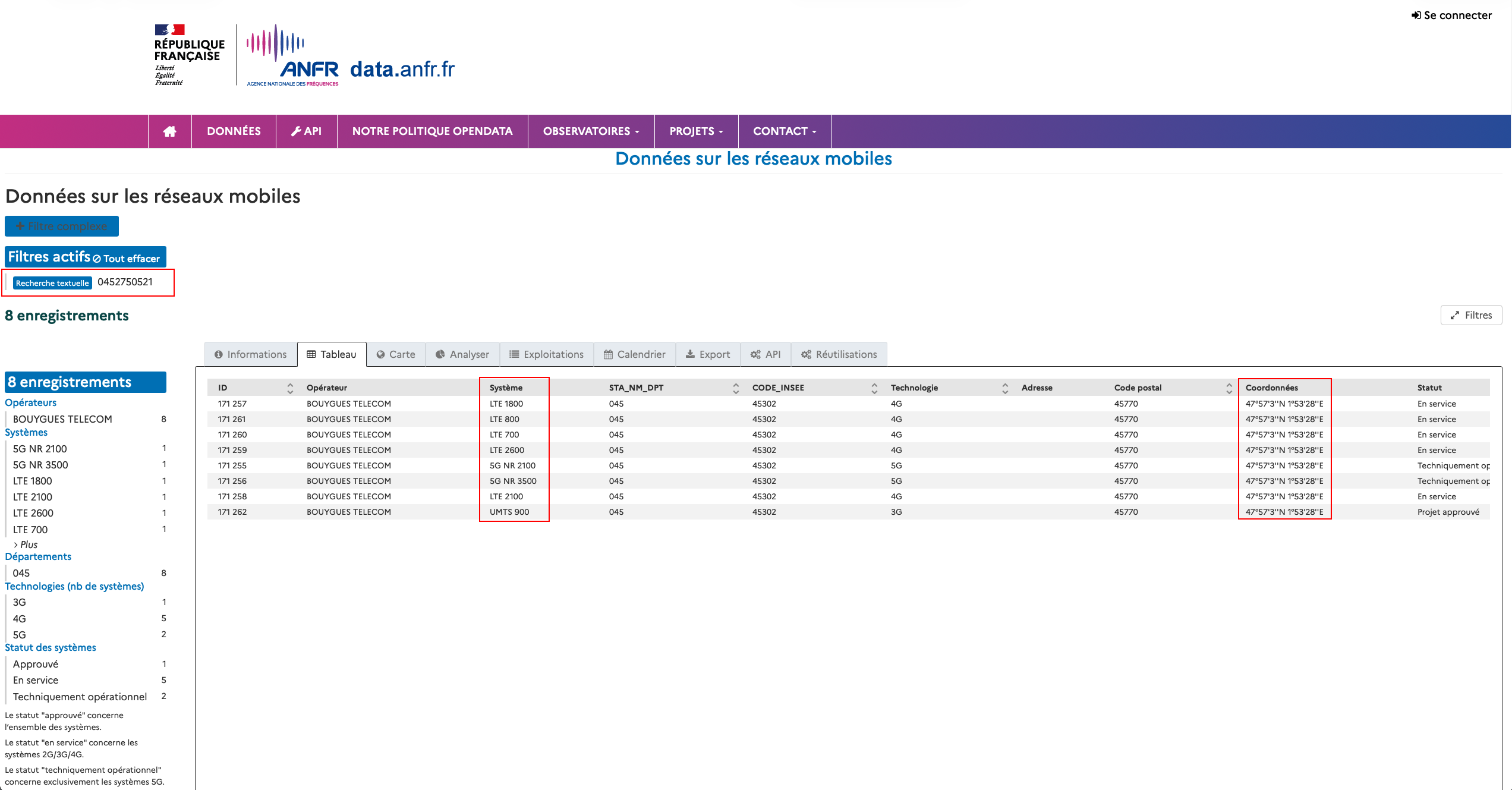Sort by CODE_INSEE using its sort arrows
This screenshot has height=790, width=1512.
pos(874,388)
